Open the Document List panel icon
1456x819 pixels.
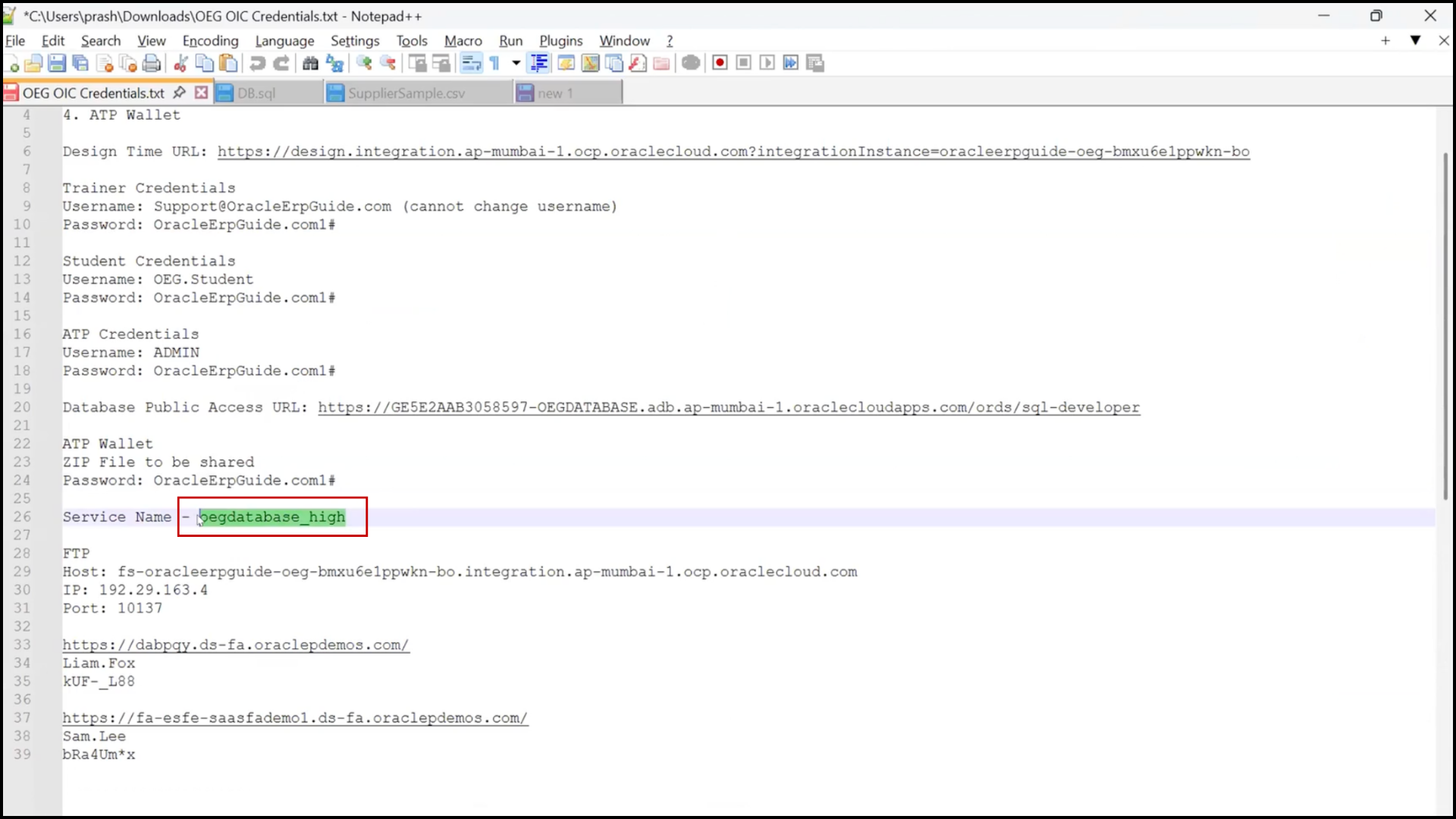(x=614, y=63)
